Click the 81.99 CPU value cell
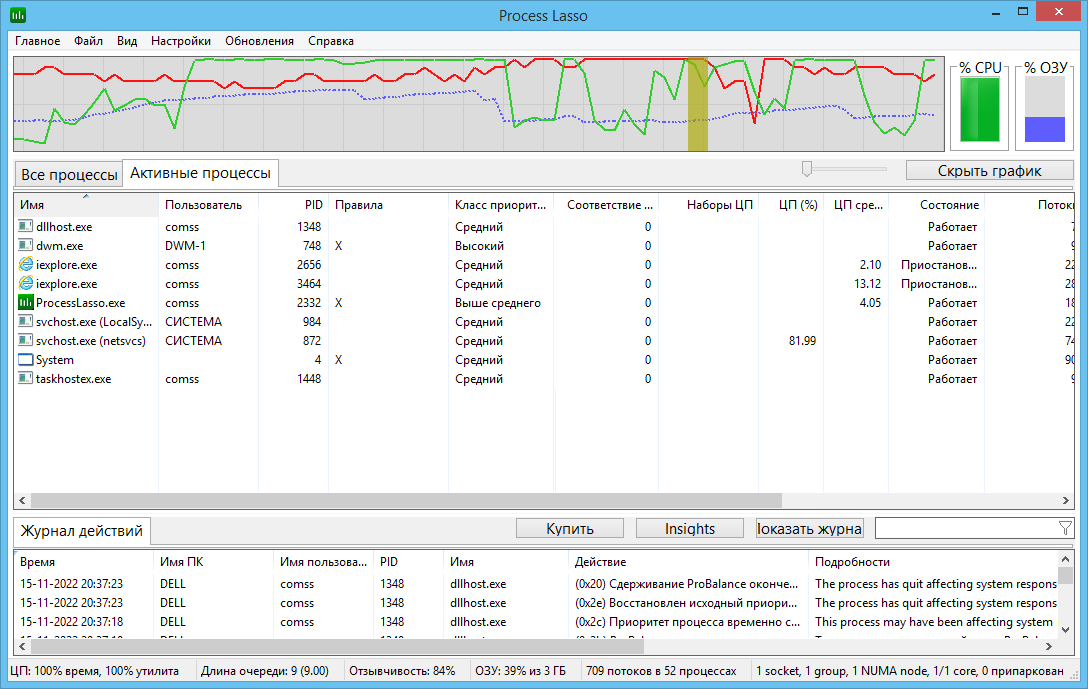 pyautogui.click(x=802, y=341)
